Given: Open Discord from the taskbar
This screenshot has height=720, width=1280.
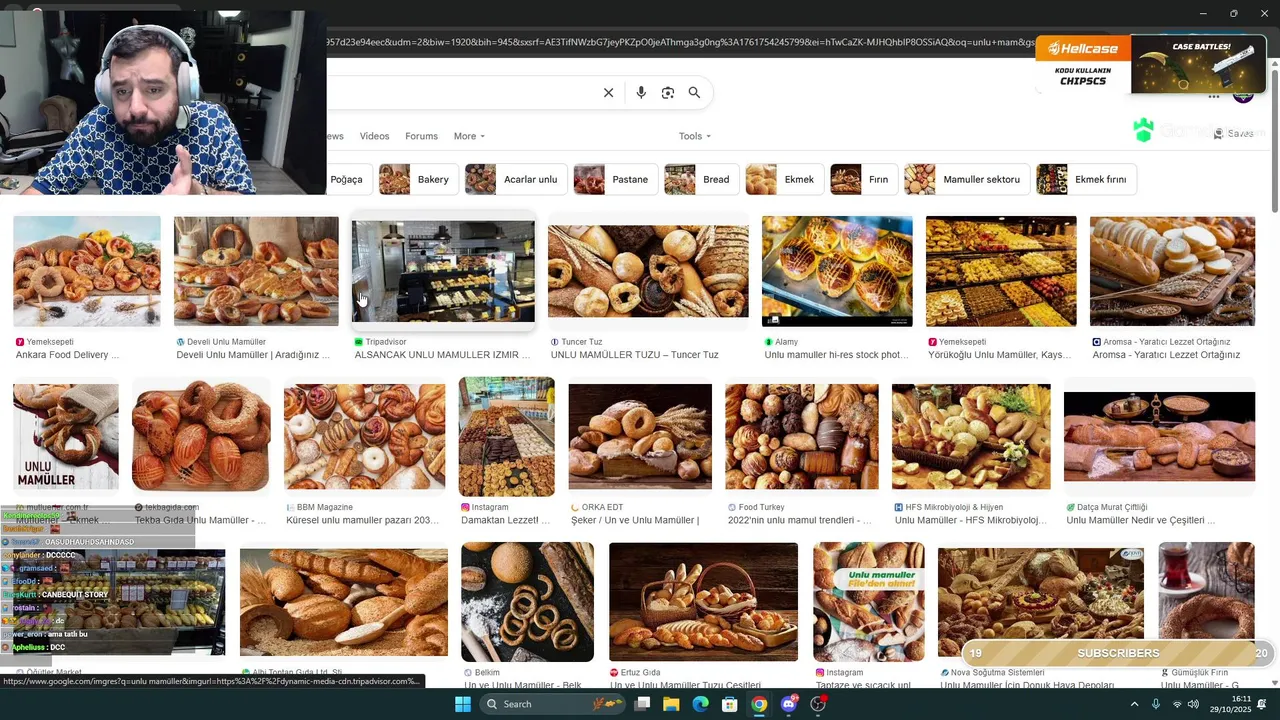Looking at the screenshot, I should tap(789, 704).
